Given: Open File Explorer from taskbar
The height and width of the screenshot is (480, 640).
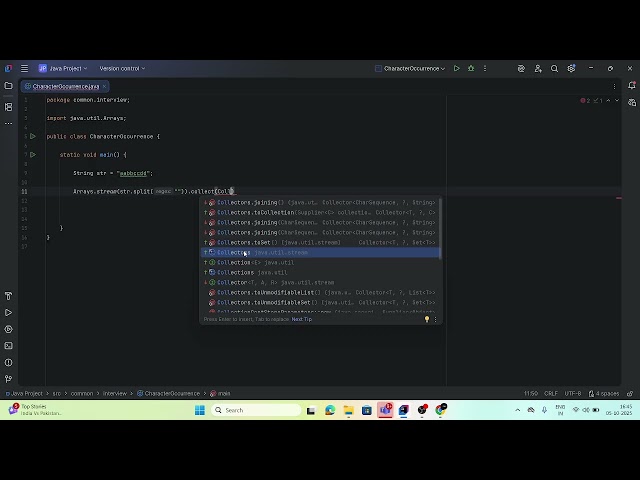Looking at the screenshot, I should point(348,410).
